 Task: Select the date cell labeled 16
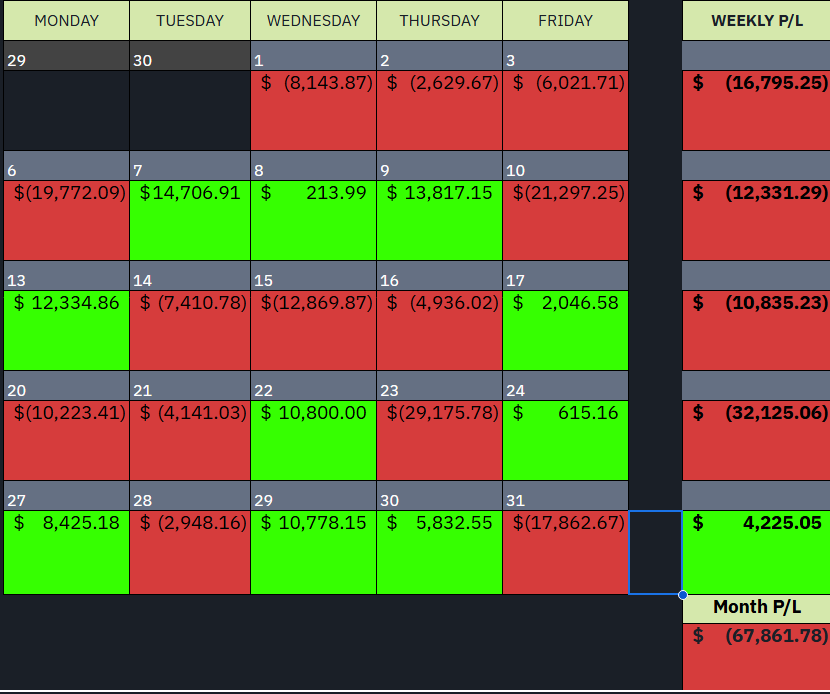click(439, 276)
